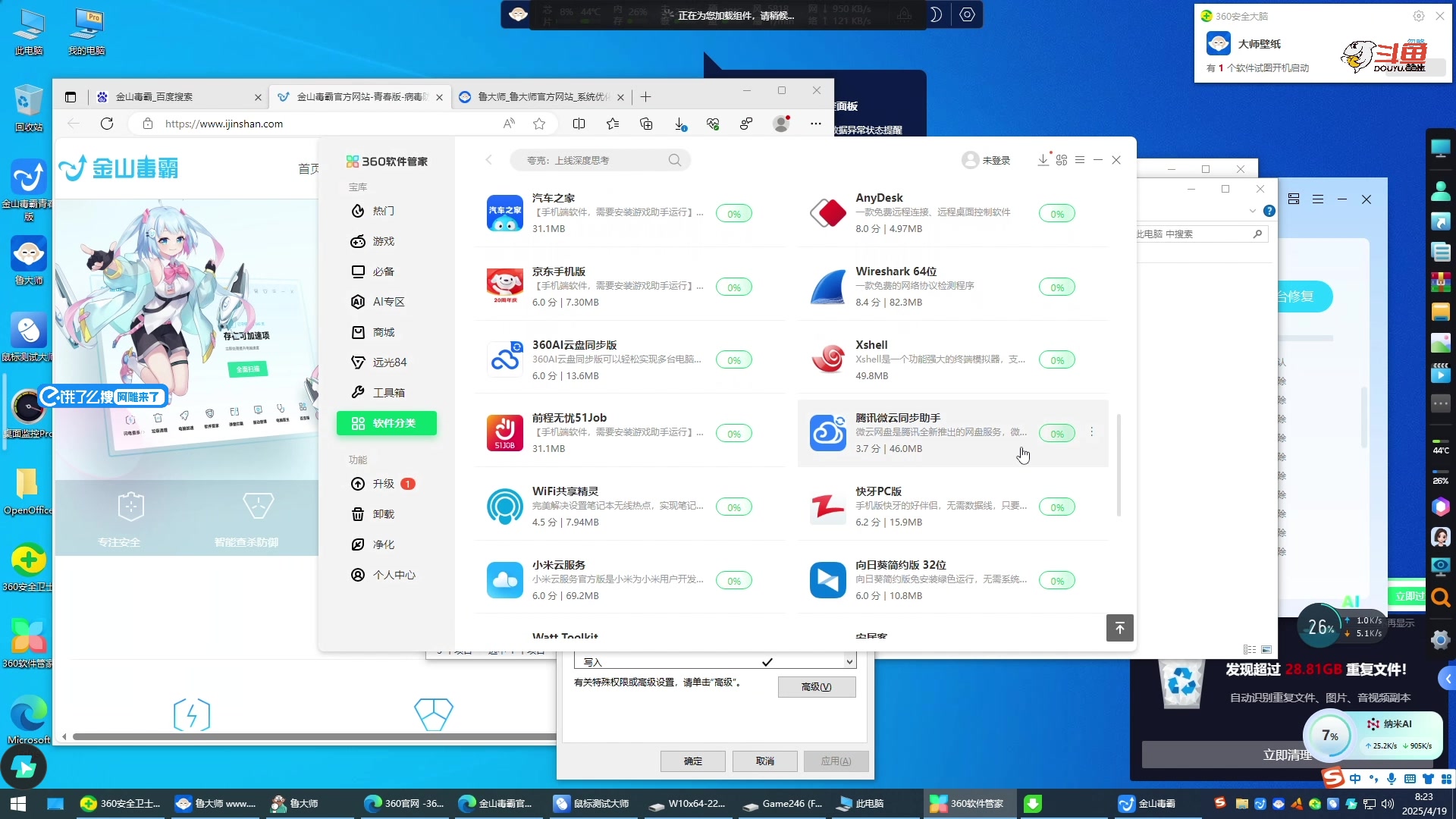Open a new browser tab
The height and width of the screenshot is (819, 1456).
click(x=646, y=97)
